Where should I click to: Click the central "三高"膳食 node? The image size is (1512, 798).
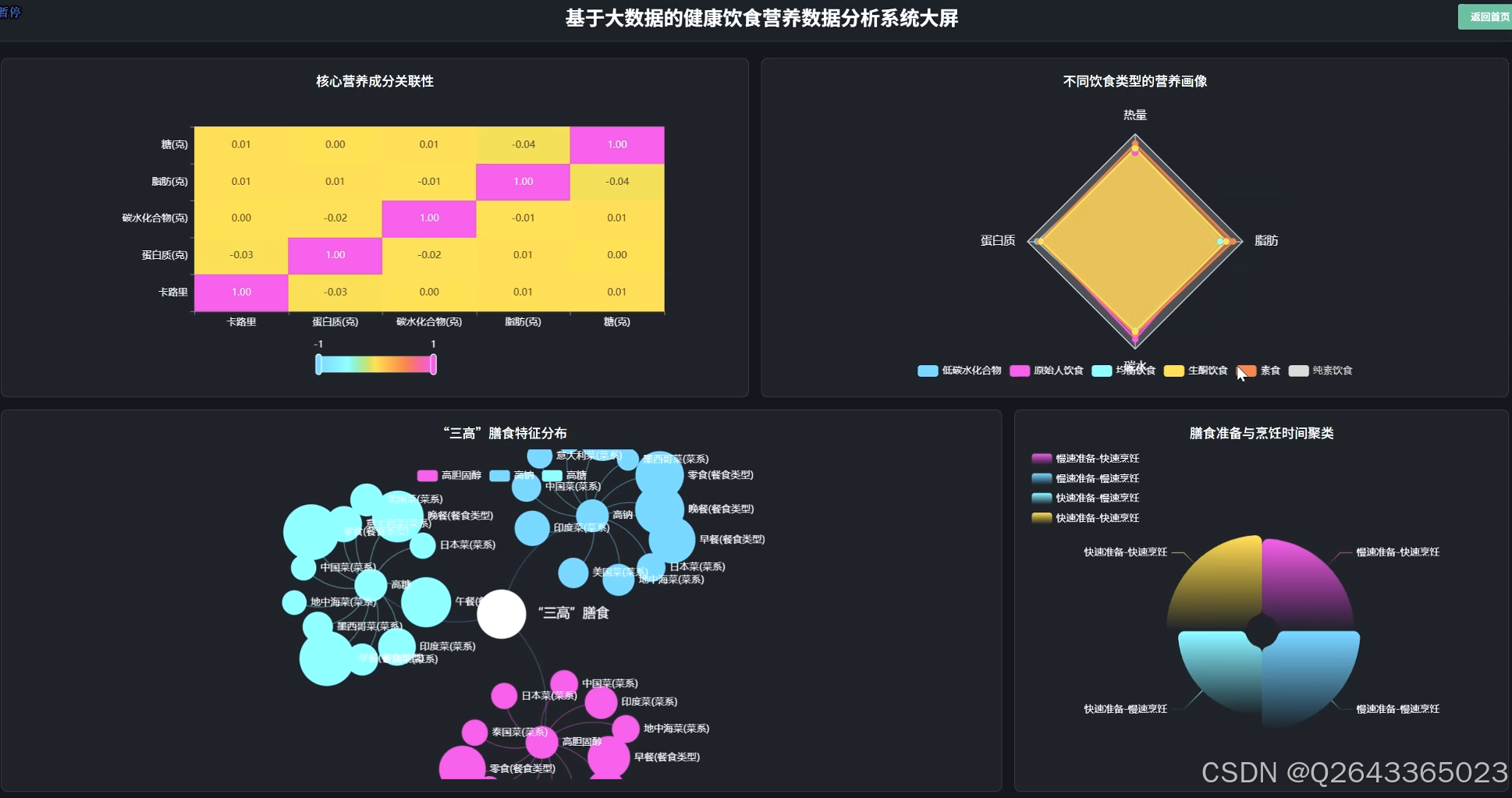(x=502, y=614)
